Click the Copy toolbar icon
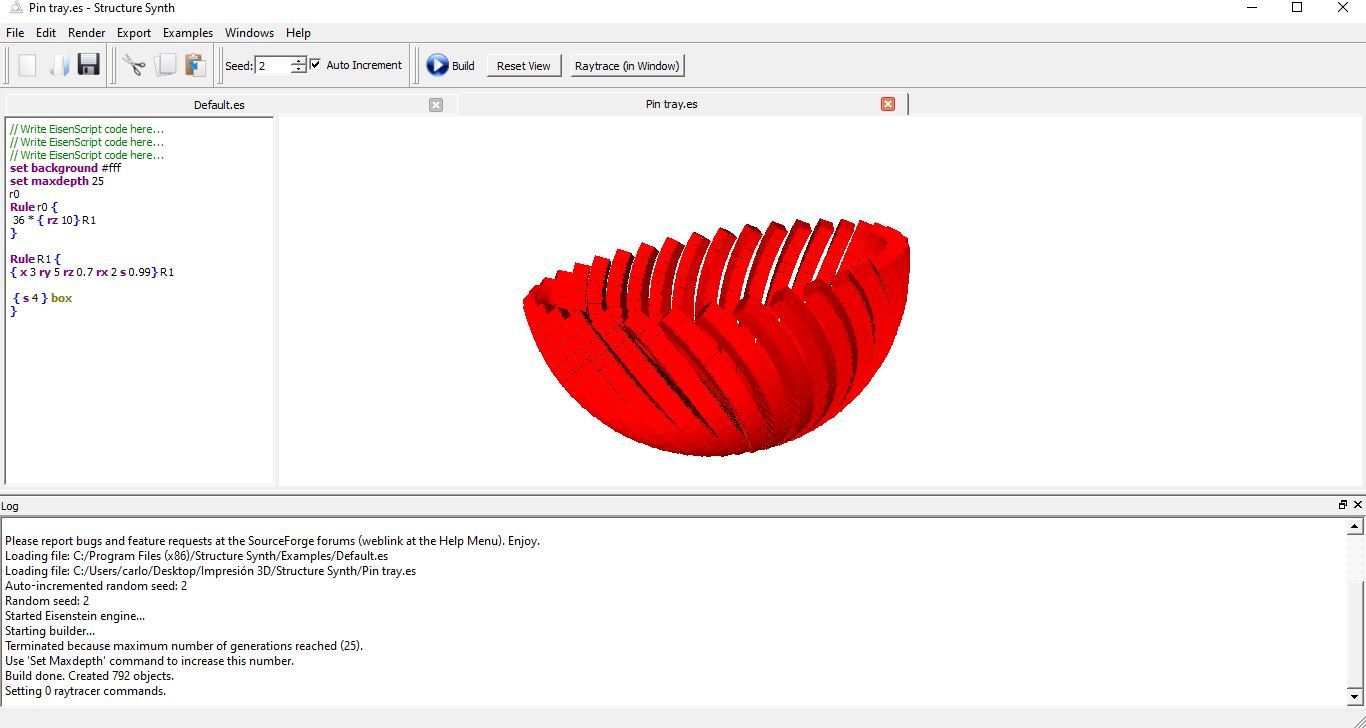Screen dimensions: 1366x728 click(165, 65)
